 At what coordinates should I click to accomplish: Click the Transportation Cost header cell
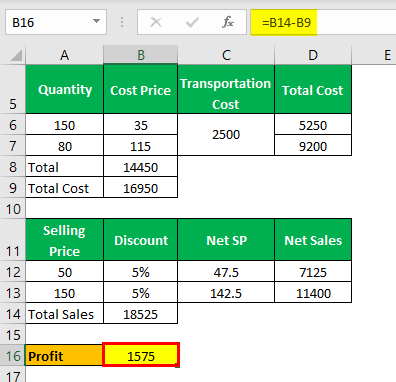pyautogui.click(x=226, y=89)
